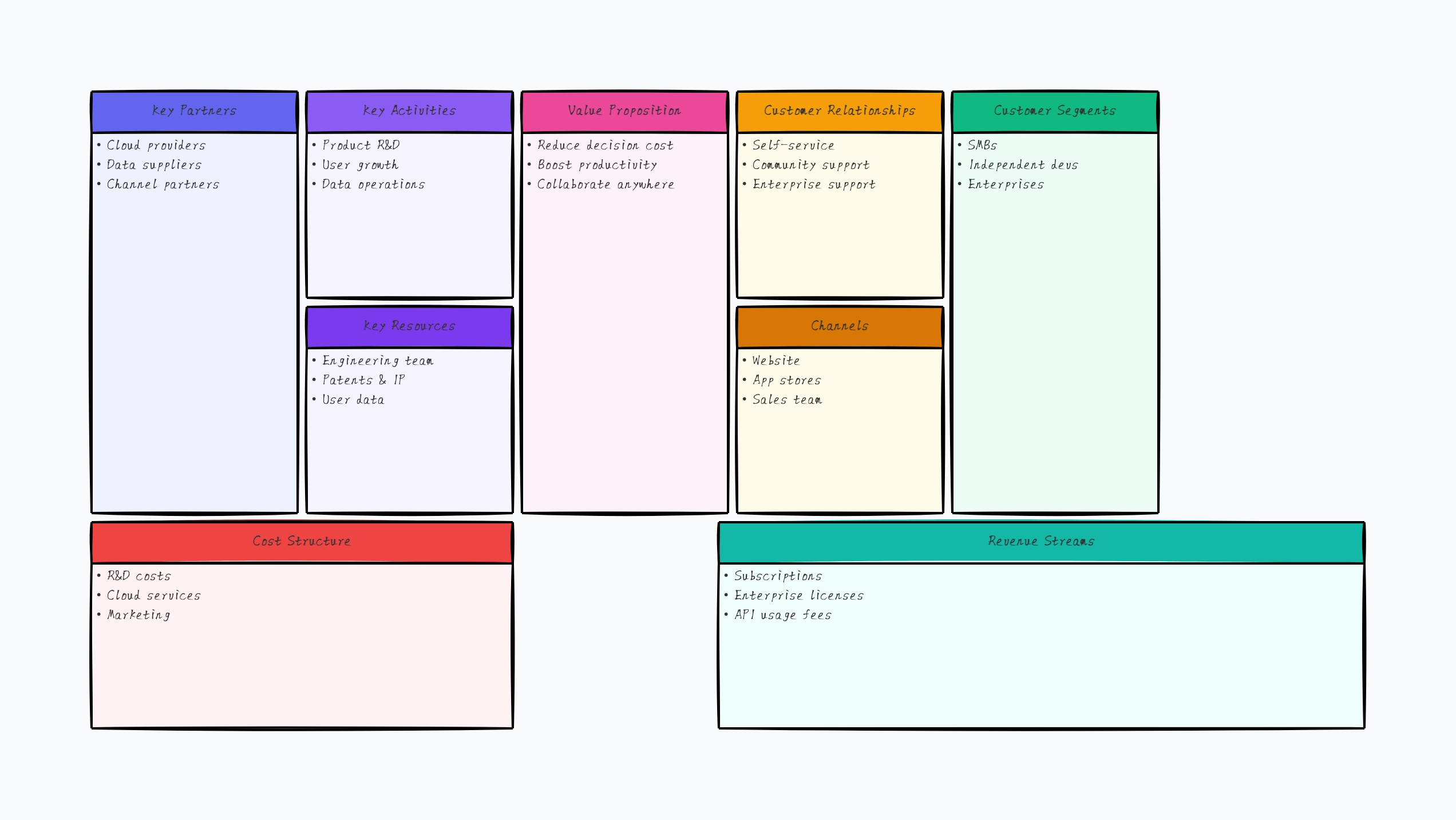Select the Product R&D list item
The height and width of the screenshot is (820, 1456).
point(361,145)
